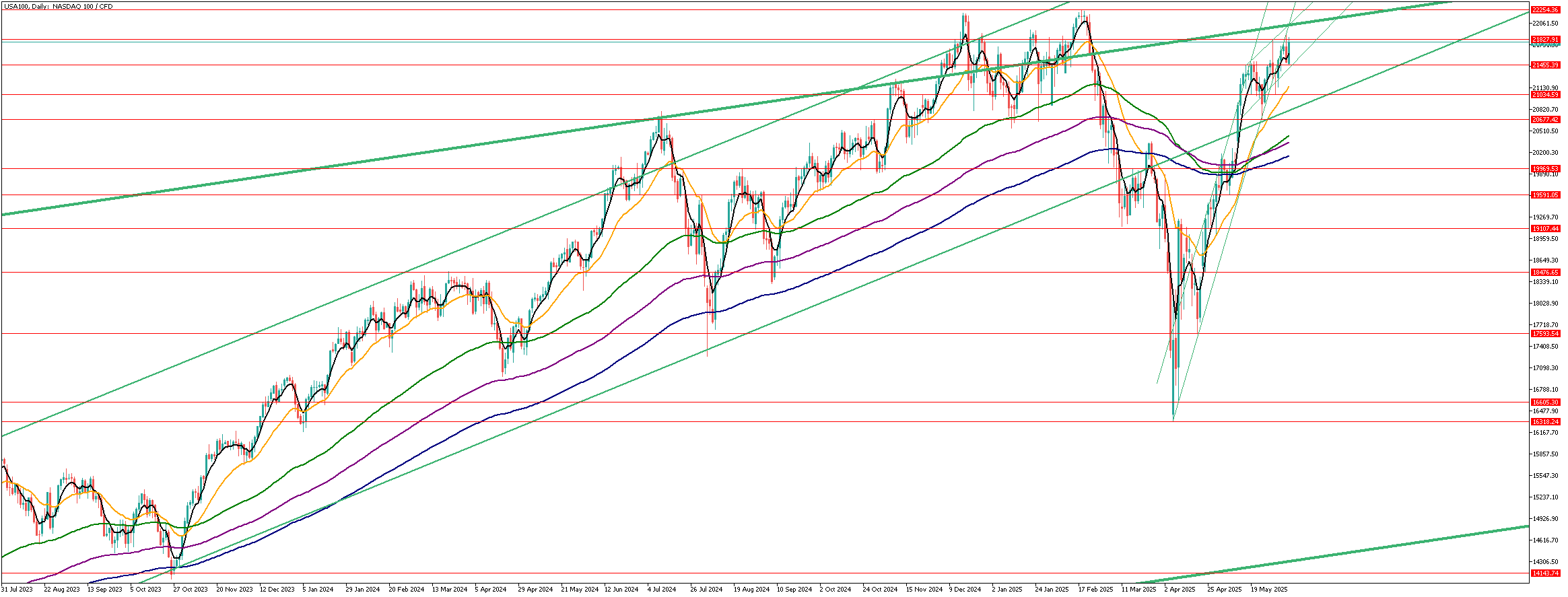The height and width of the screenshot is (597, 1568).
Task: Select the 19591.05 red price level label
Action: tap(1546, 195)
